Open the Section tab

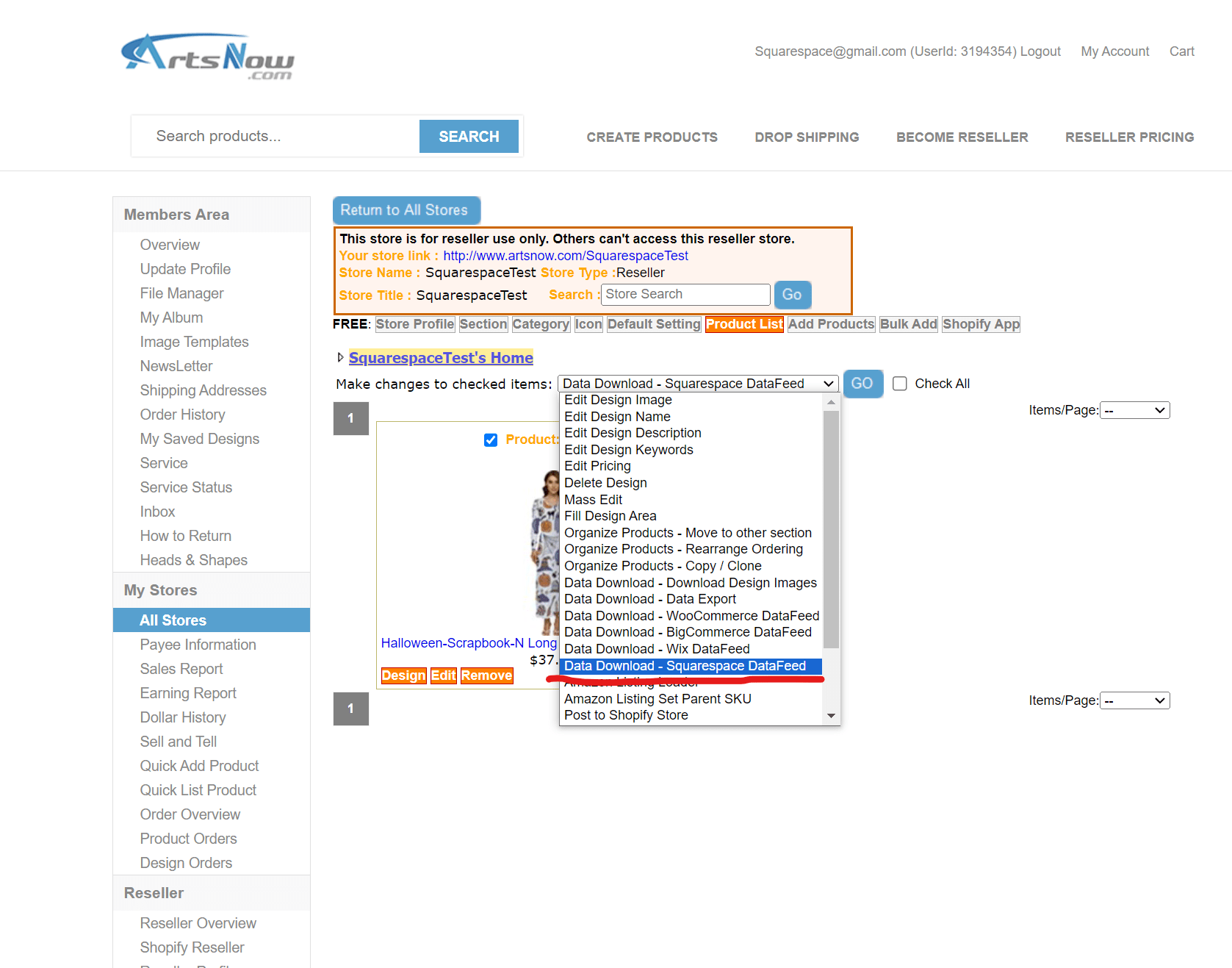point(483,324)
